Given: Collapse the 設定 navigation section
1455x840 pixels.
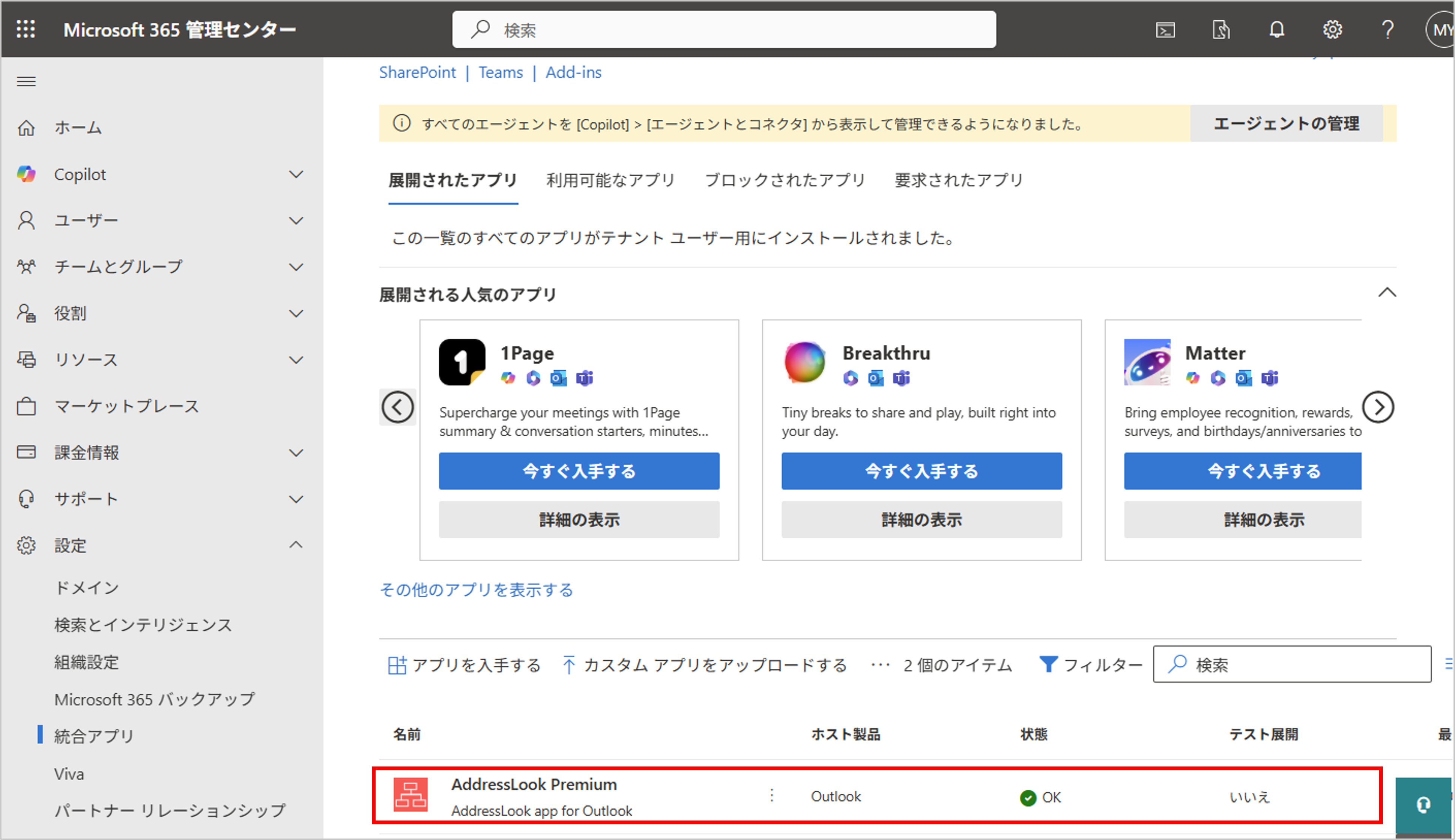Looking at the screenshot, I should pos(296,545).
